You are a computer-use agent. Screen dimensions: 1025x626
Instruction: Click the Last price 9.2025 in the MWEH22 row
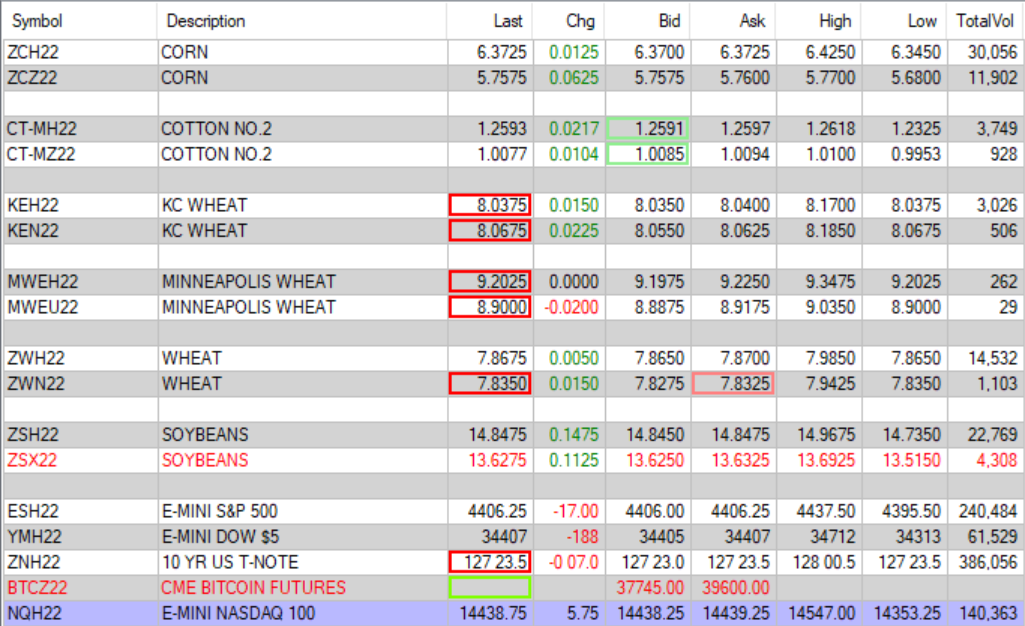[490, 282]
